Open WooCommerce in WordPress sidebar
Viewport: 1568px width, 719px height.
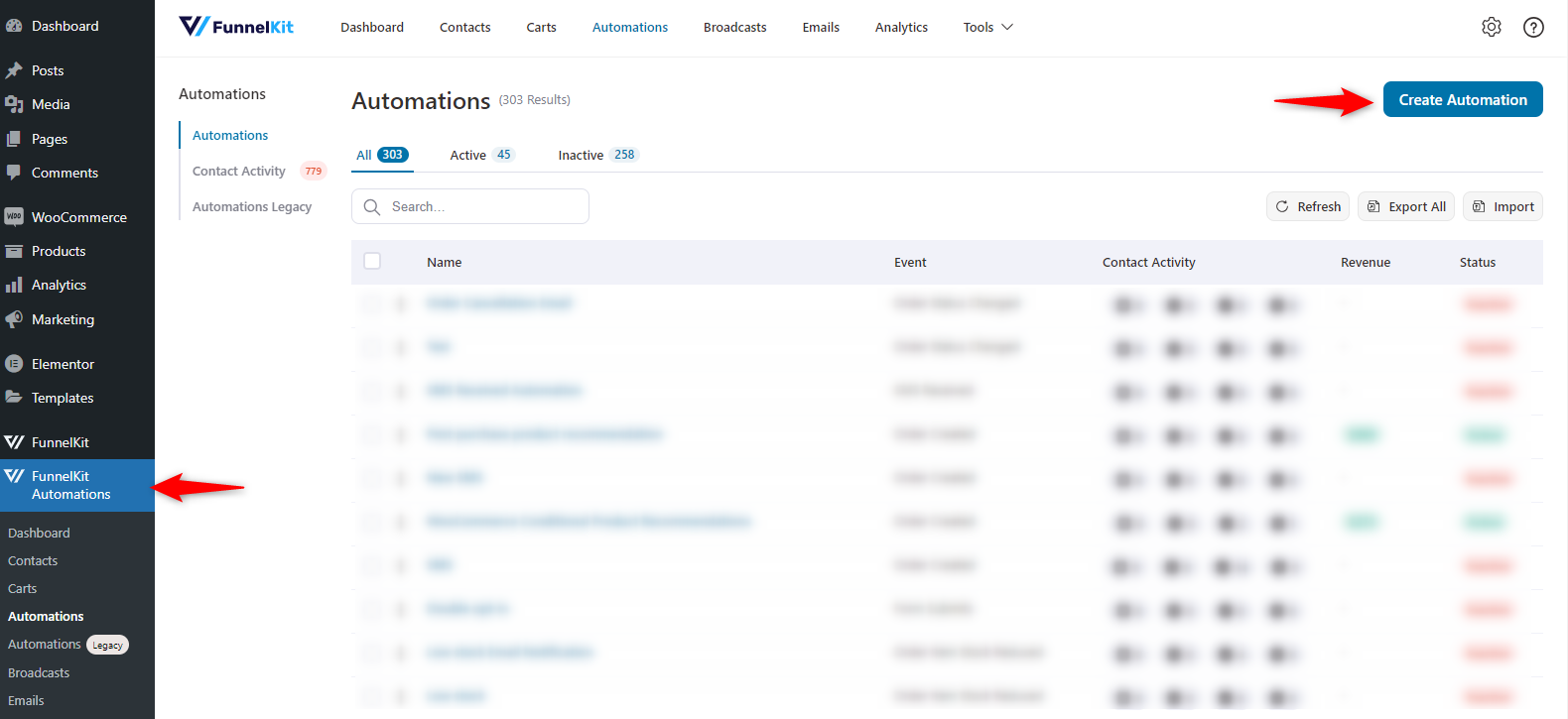coord(77,217)
